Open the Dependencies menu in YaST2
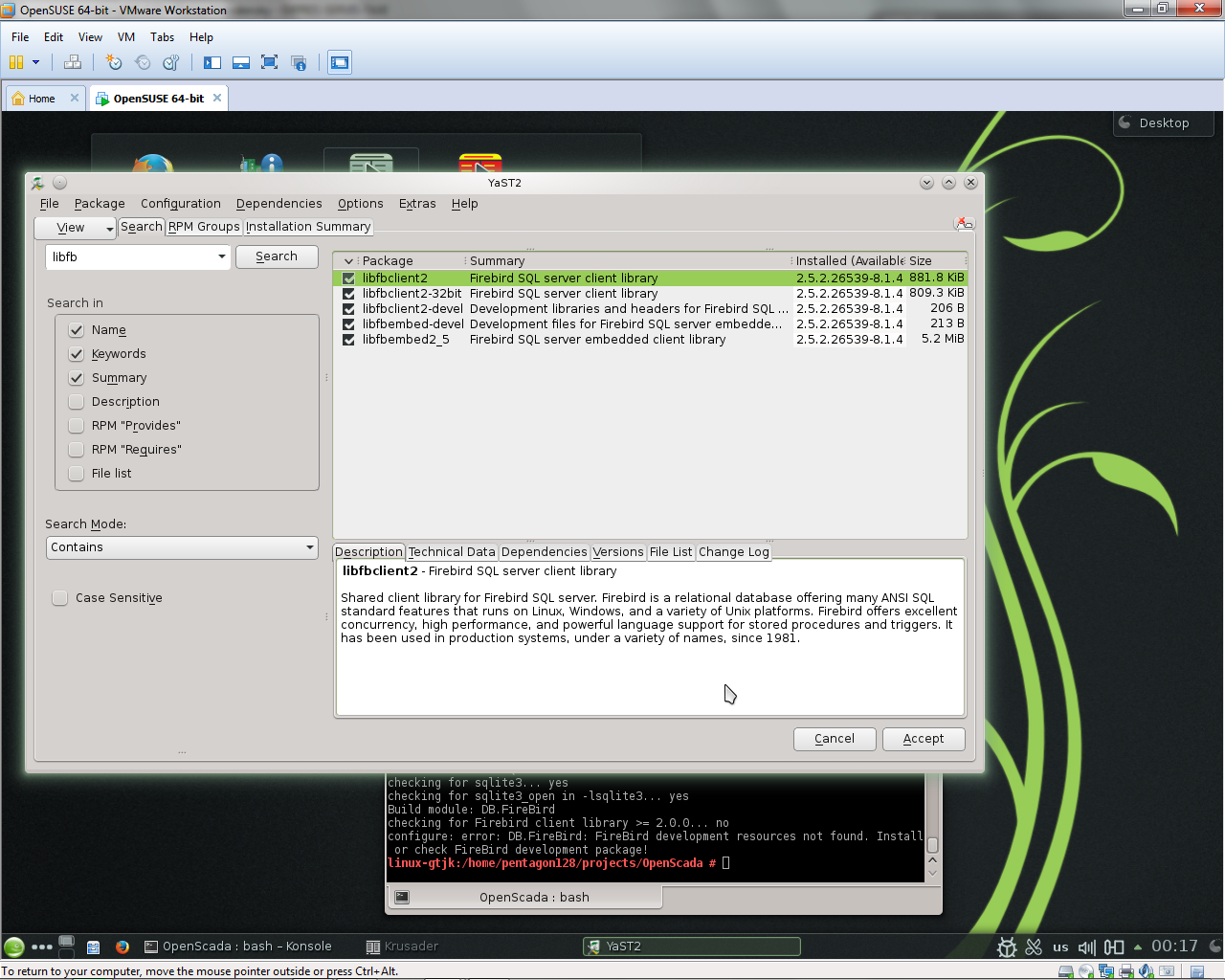The height and width of the screenshot is (980, 1225). point(278,204)
